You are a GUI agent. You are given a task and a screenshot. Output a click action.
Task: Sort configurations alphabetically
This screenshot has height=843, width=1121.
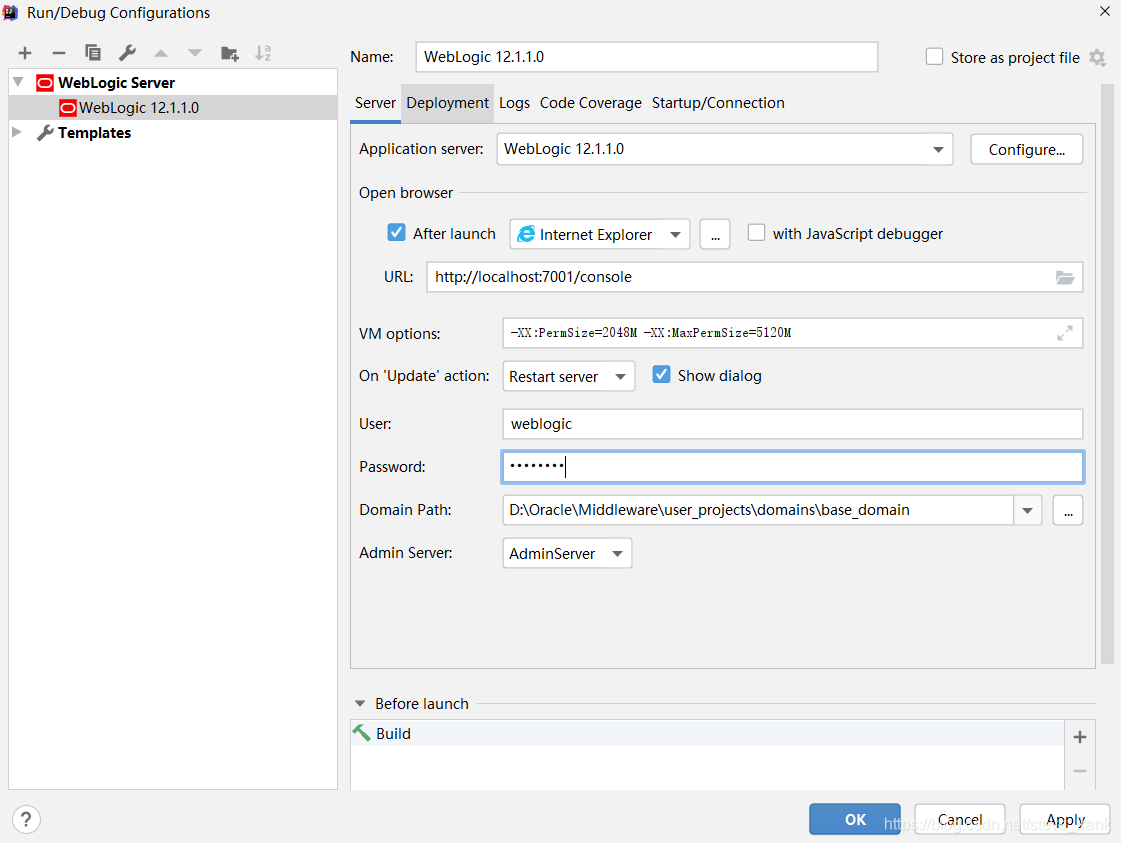click(x=263, y=53)
